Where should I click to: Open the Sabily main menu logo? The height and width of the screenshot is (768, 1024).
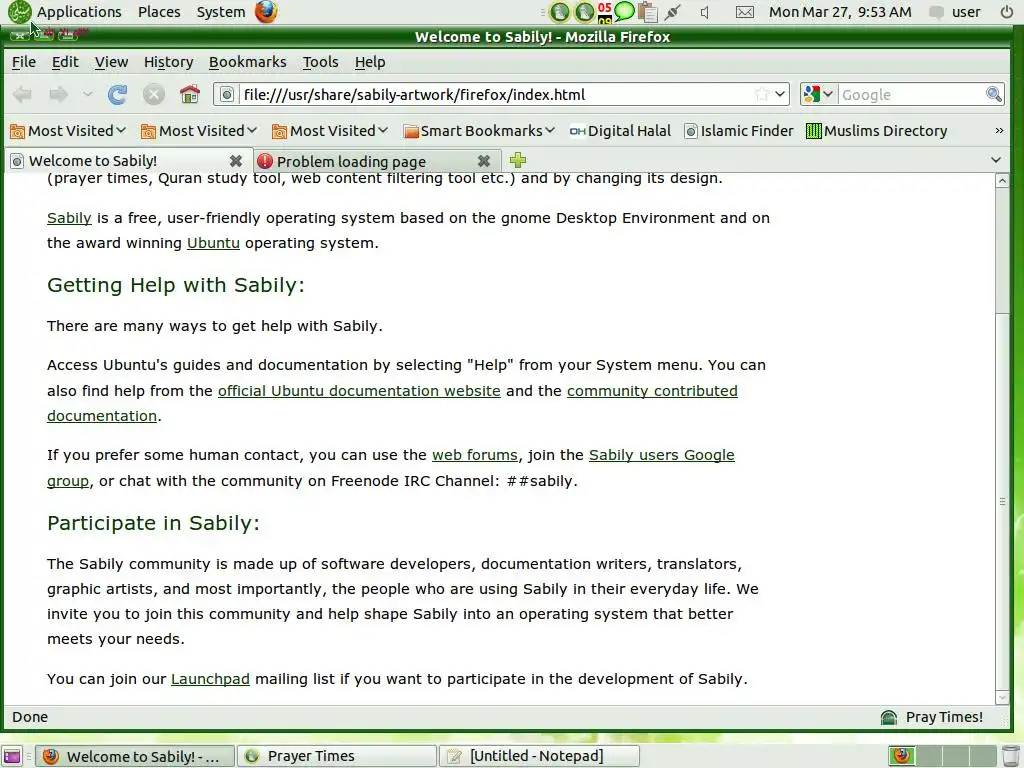20,12
